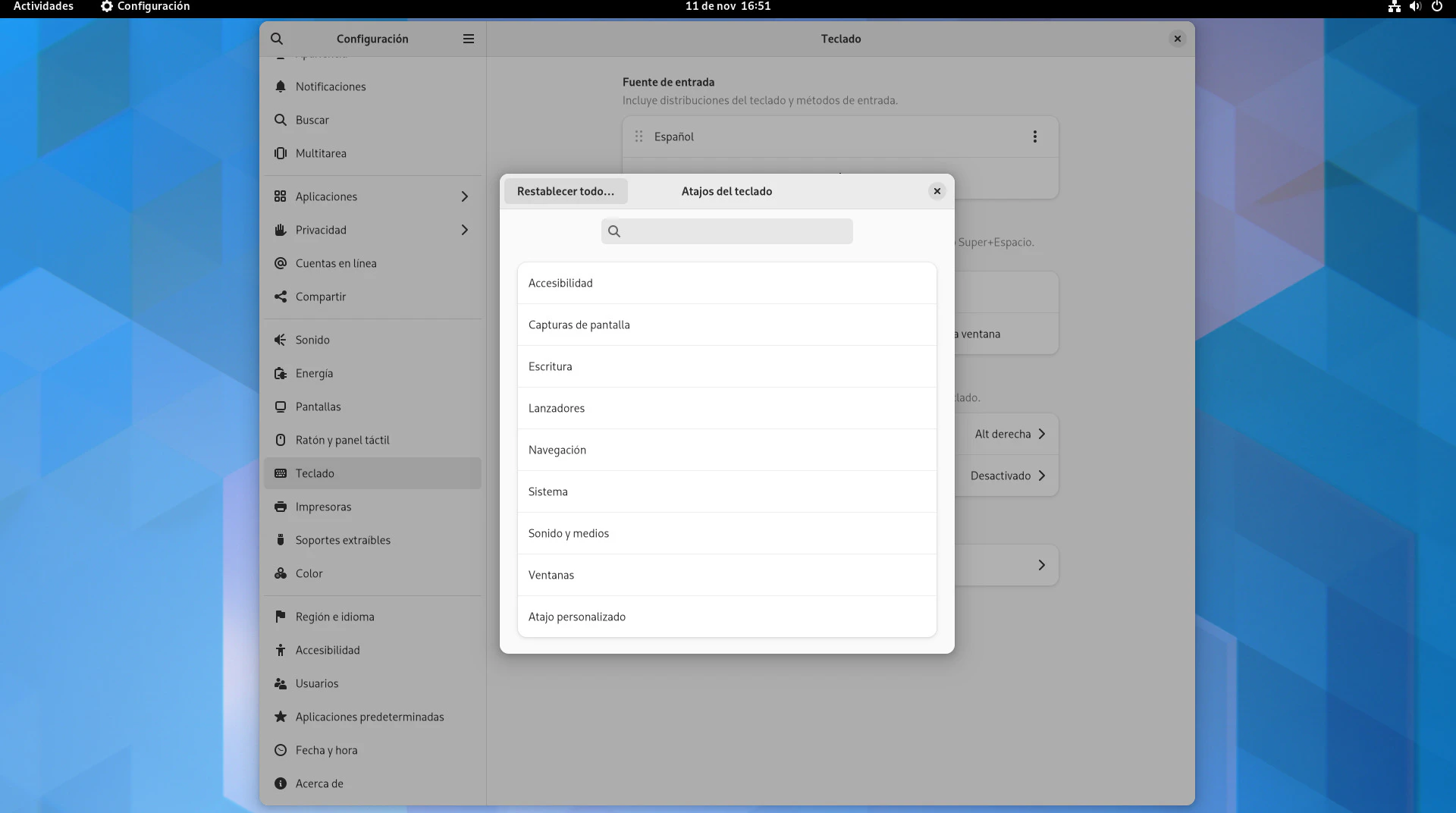Select Capturas de pantalla shortcuts category
Viewport: 1456px width, 813px height.
(726, 325)
